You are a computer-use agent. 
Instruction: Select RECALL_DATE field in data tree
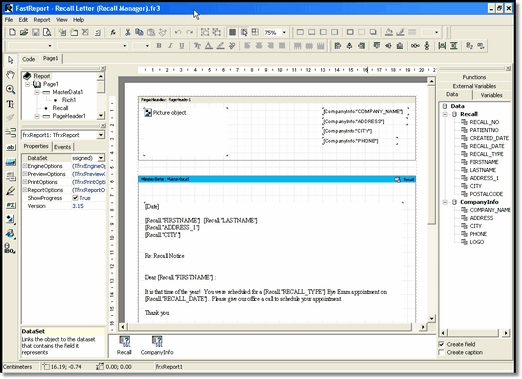click(x=487, y=146)
